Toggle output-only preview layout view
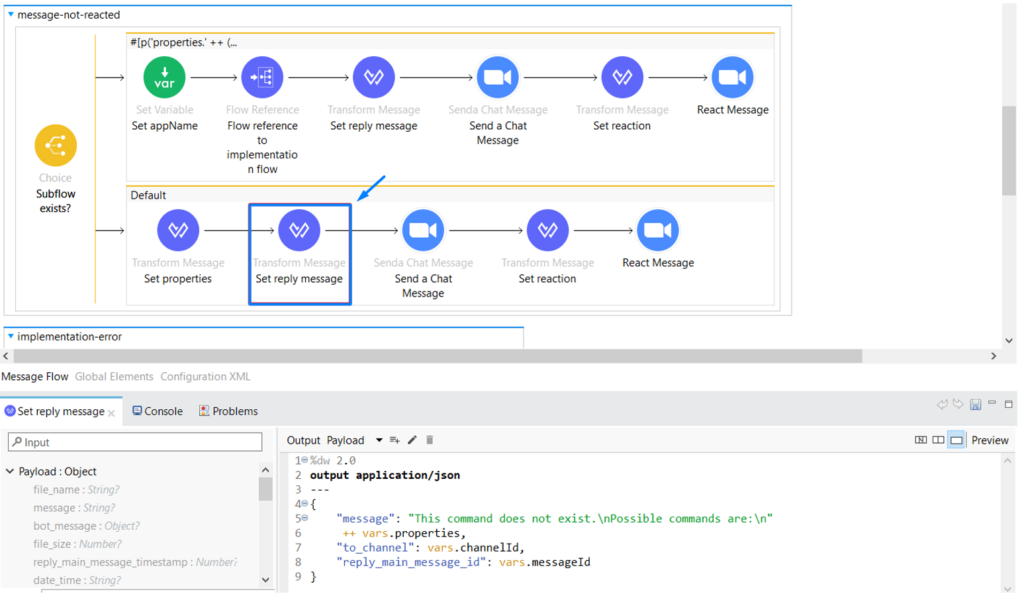 (x=956, y=440)
